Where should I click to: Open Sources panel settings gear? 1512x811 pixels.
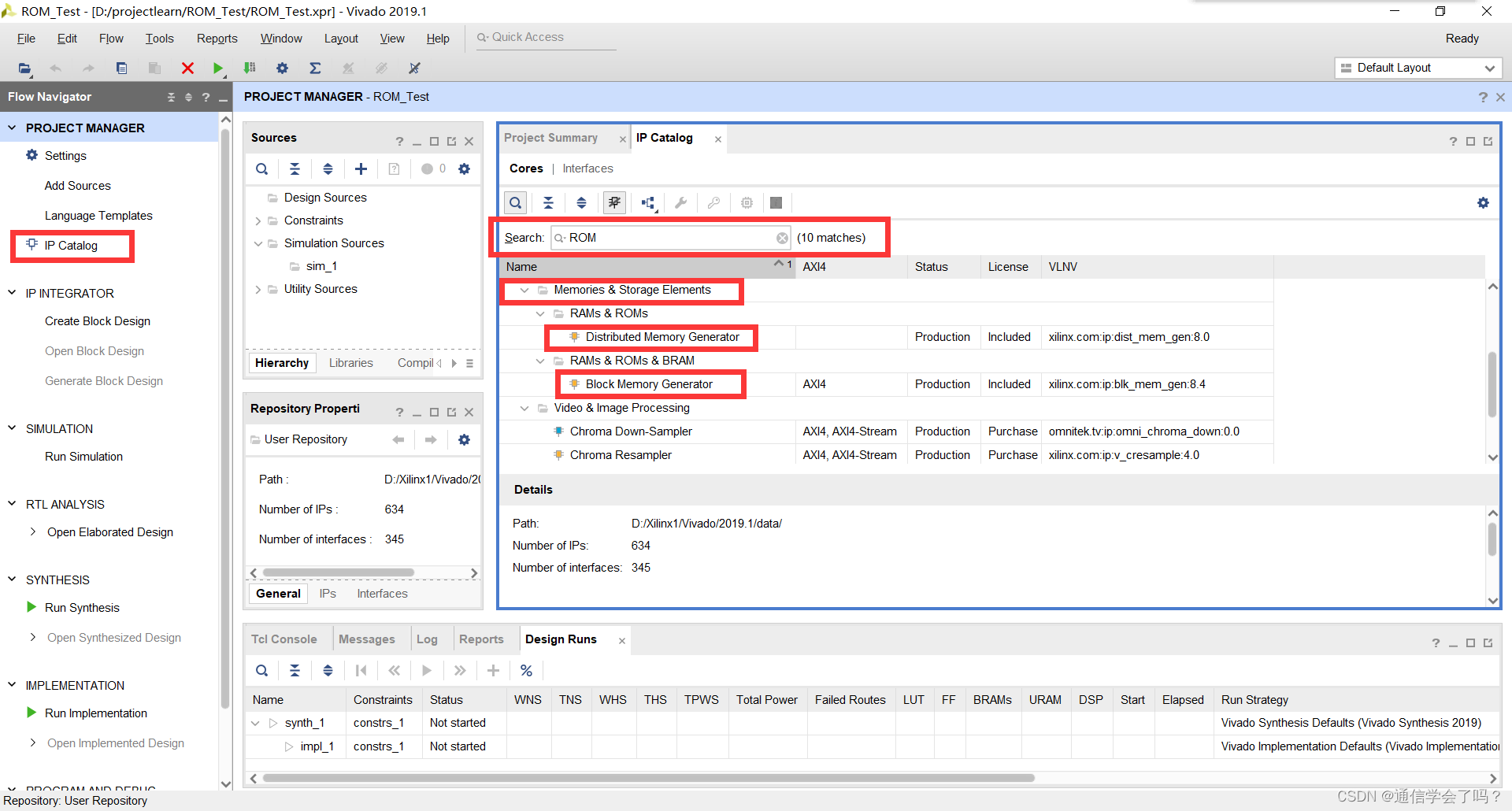point(465,168)
